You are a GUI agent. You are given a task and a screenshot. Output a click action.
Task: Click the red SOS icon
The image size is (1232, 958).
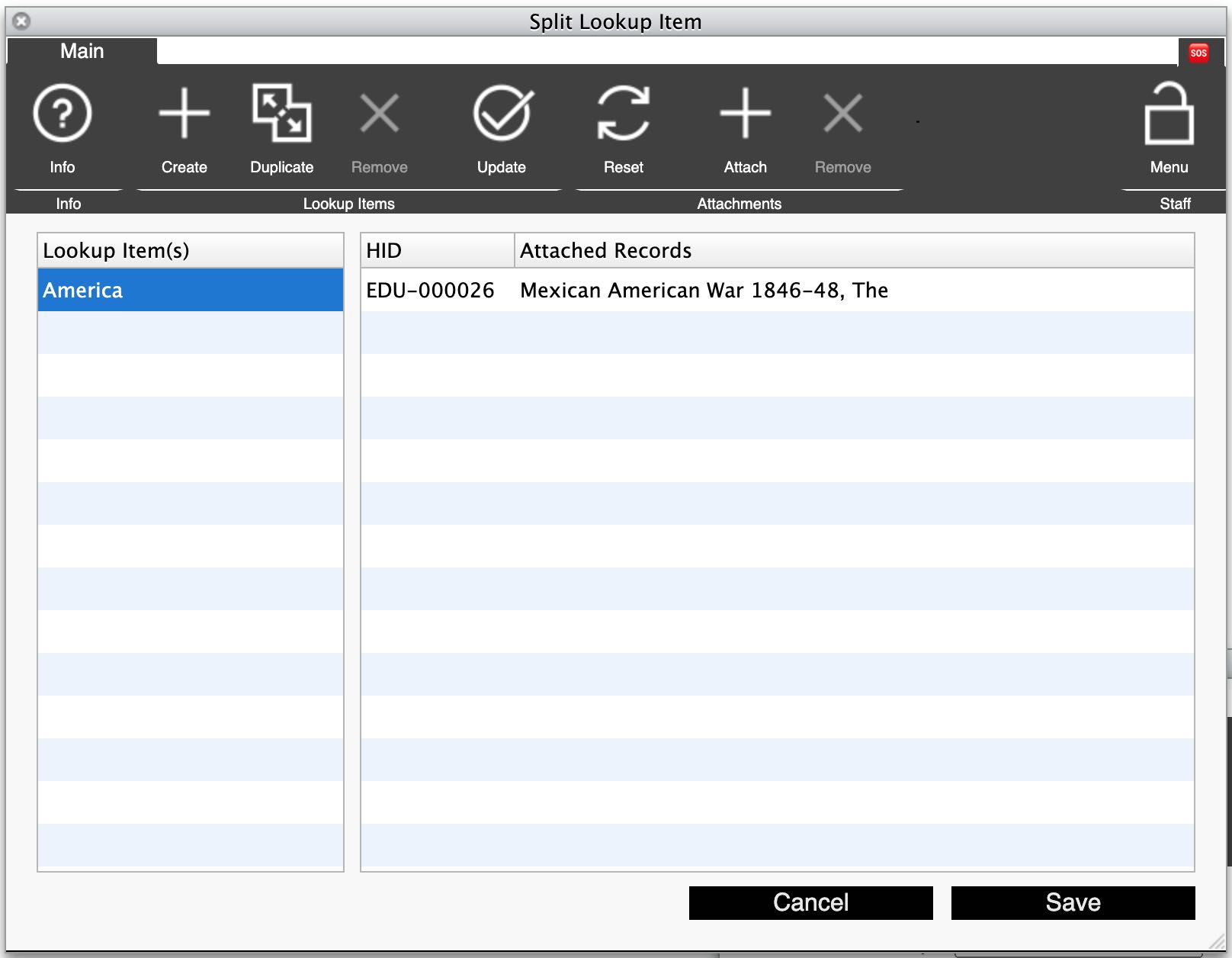1198,53
